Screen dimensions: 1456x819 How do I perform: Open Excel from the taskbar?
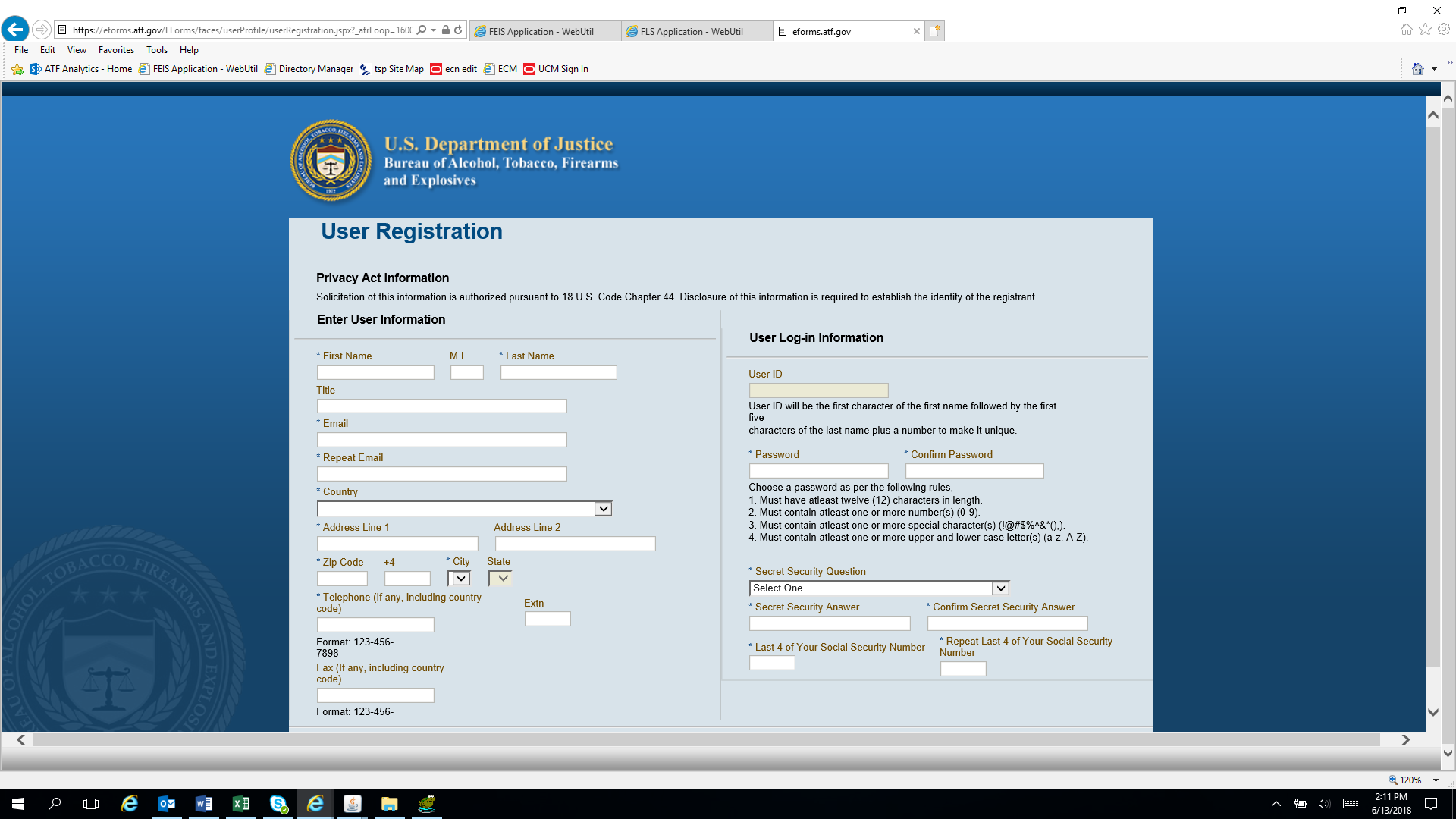coord(241,804)
